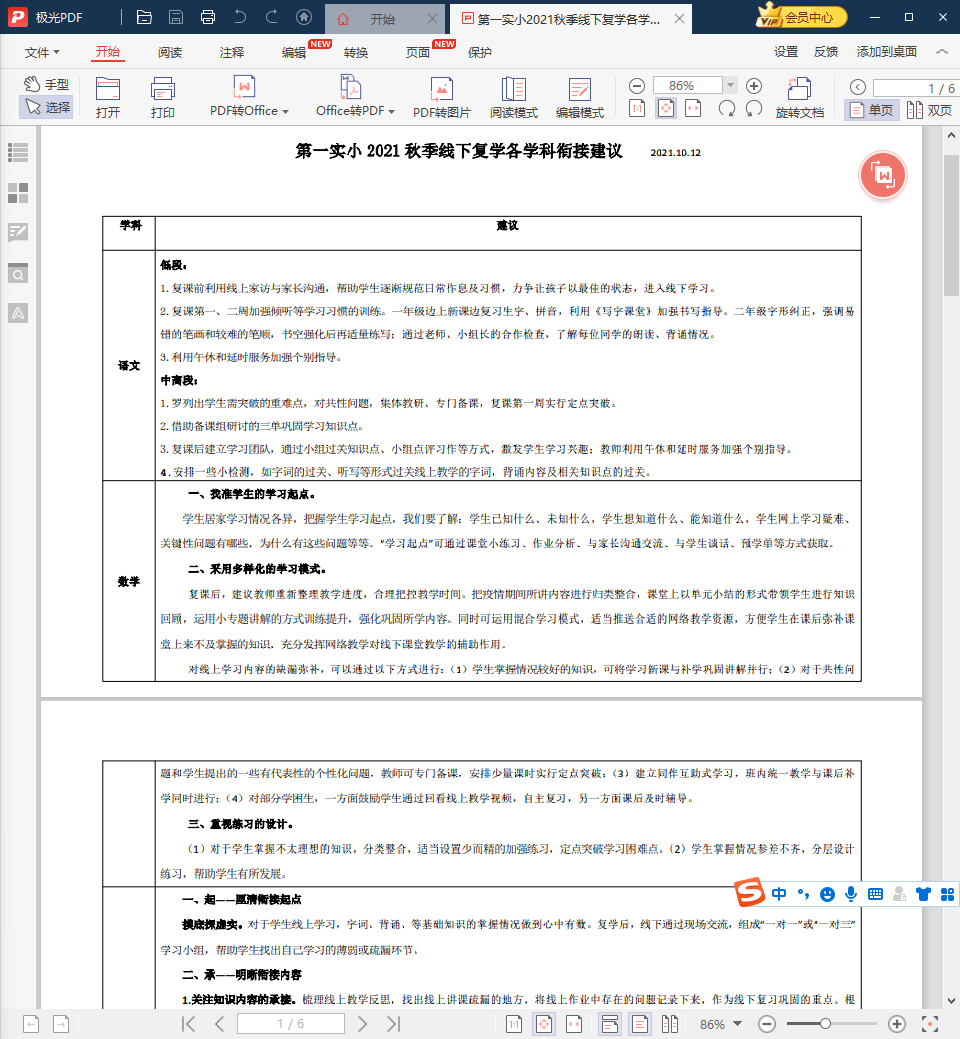960x1039 pixels.
Task: Toggle fit page view in toolbar
Action: (x=666, y=108)
